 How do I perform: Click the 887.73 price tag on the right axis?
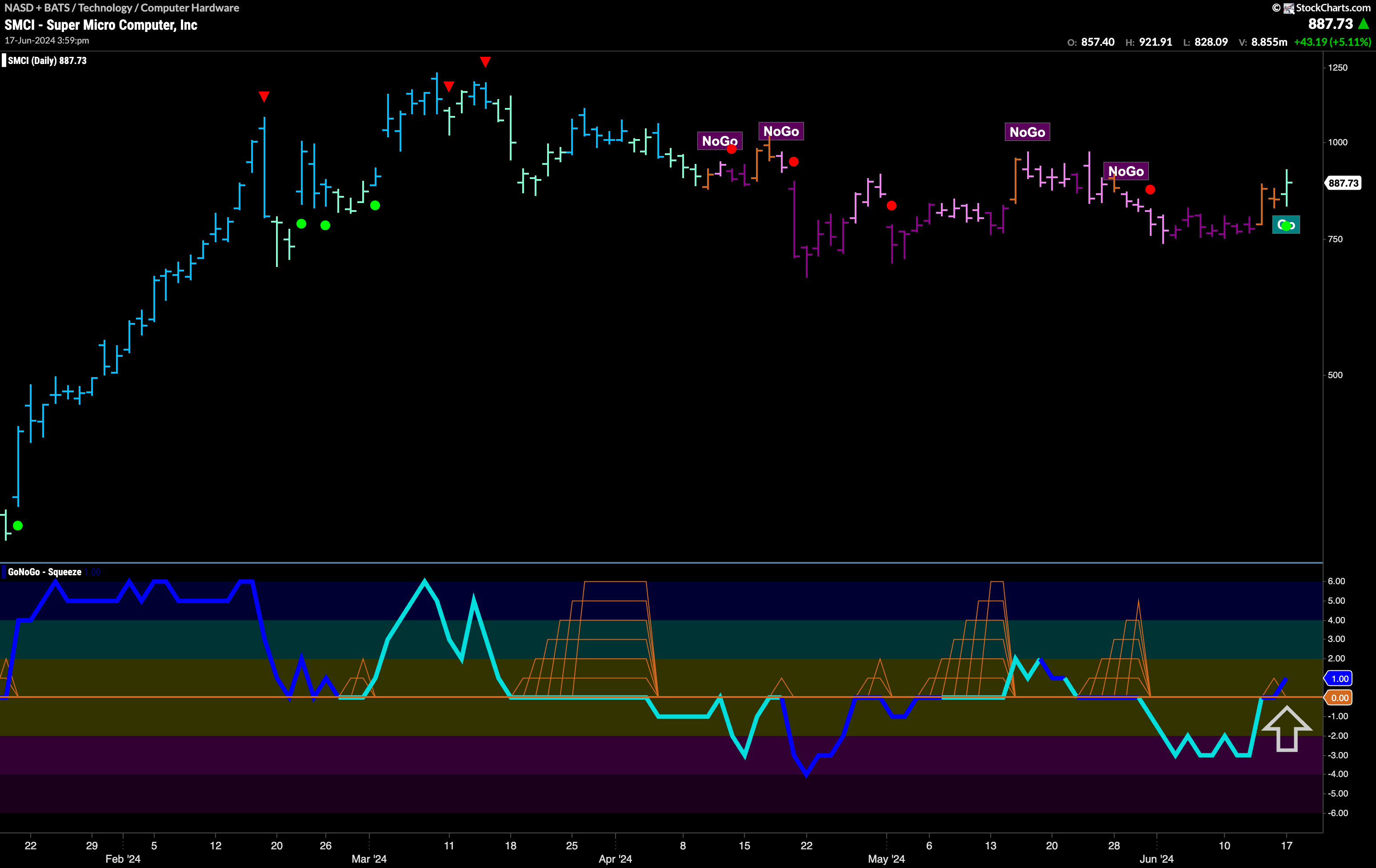1343,183
